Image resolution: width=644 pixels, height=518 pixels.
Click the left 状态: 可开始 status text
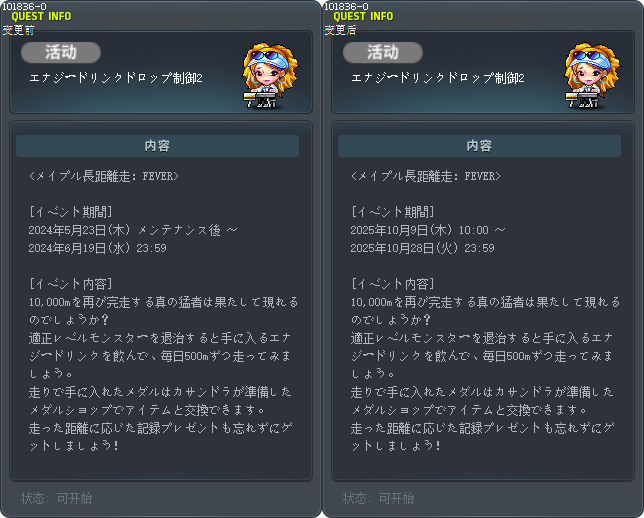click(x=57, y=498)
